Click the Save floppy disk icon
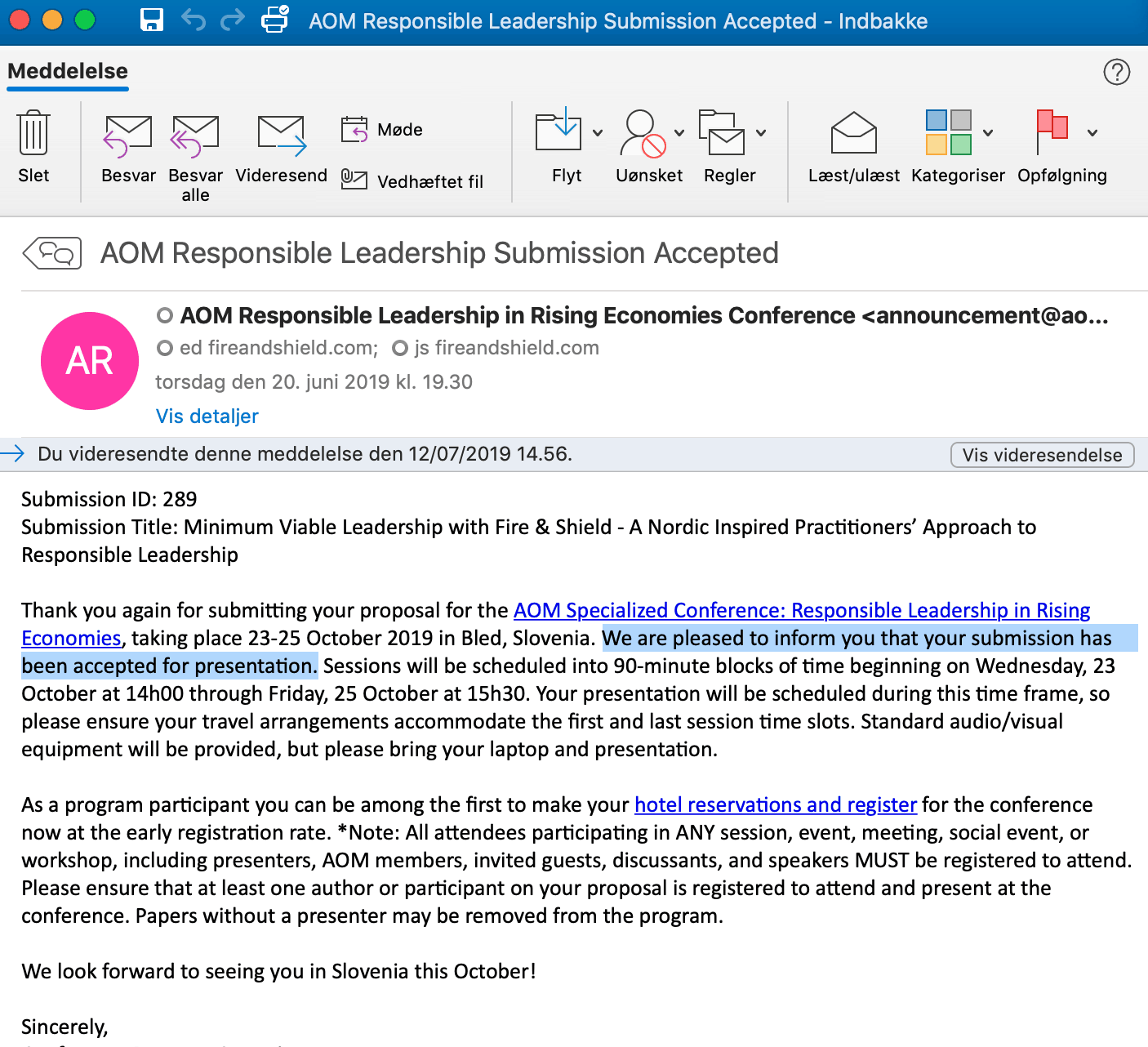1148x1047 pixels. pyautogui.click(x=152, y=20)
